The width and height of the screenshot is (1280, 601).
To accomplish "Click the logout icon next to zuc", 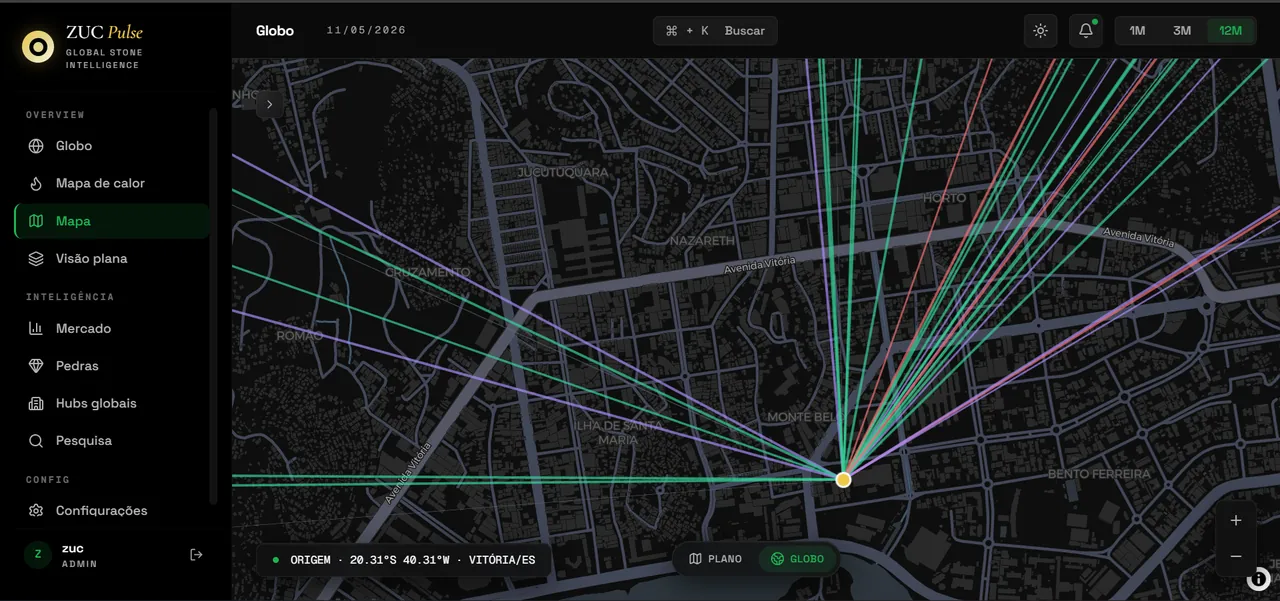I will coord(196,554).
